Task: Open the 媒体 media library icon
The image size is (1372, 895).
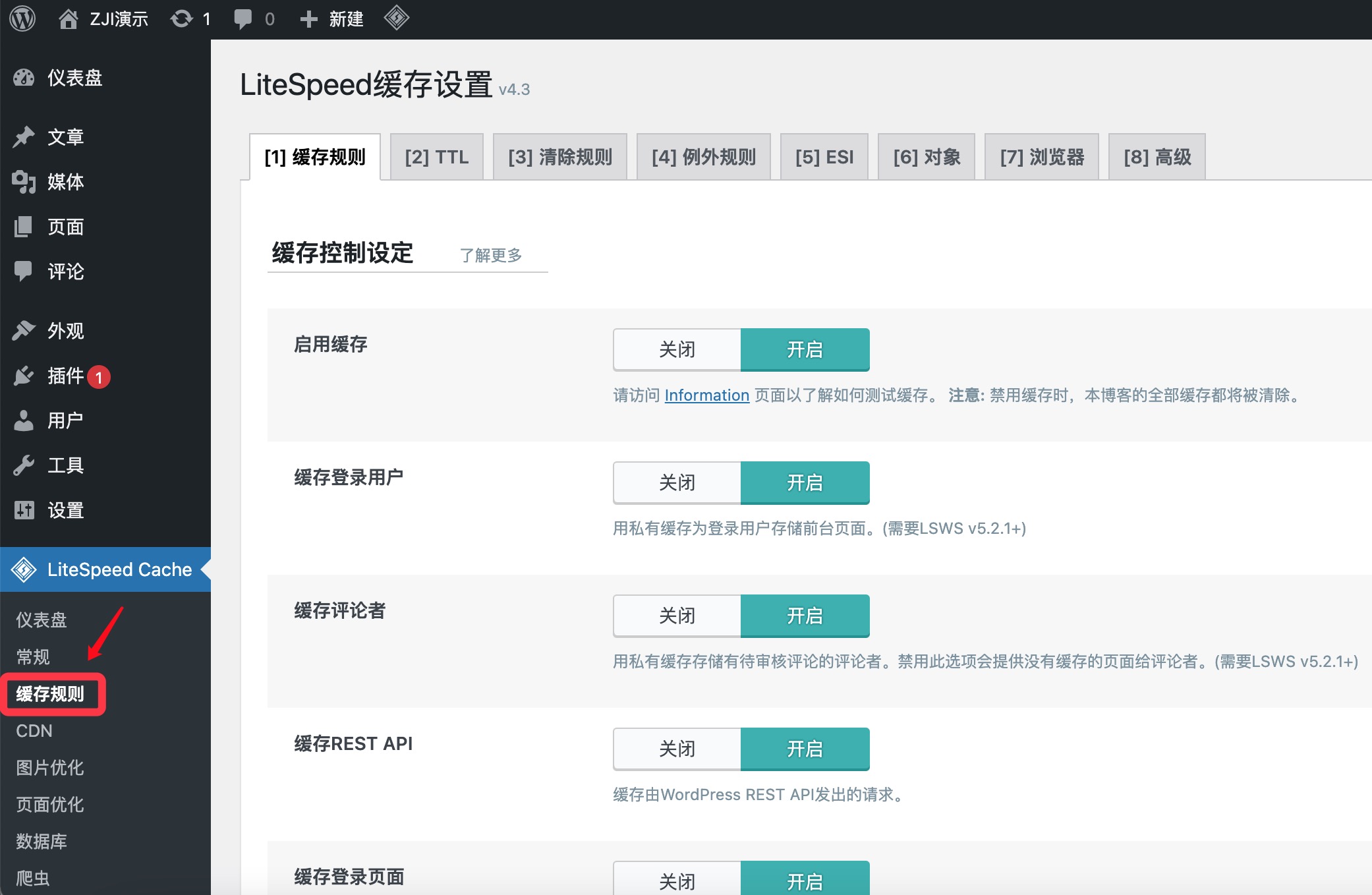Action: click(x=24, y=182)
